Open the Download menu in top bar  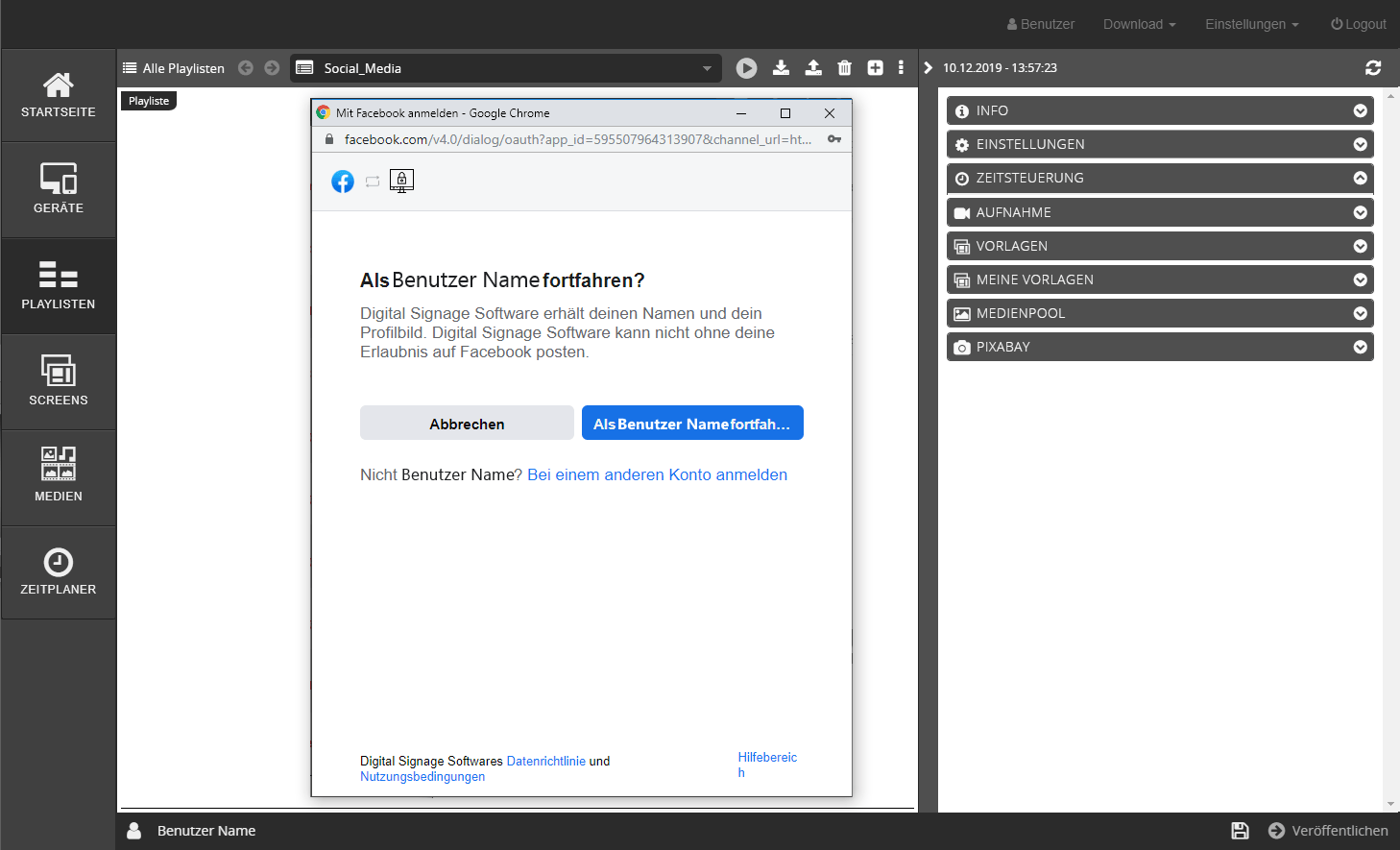click(1139, 24)
